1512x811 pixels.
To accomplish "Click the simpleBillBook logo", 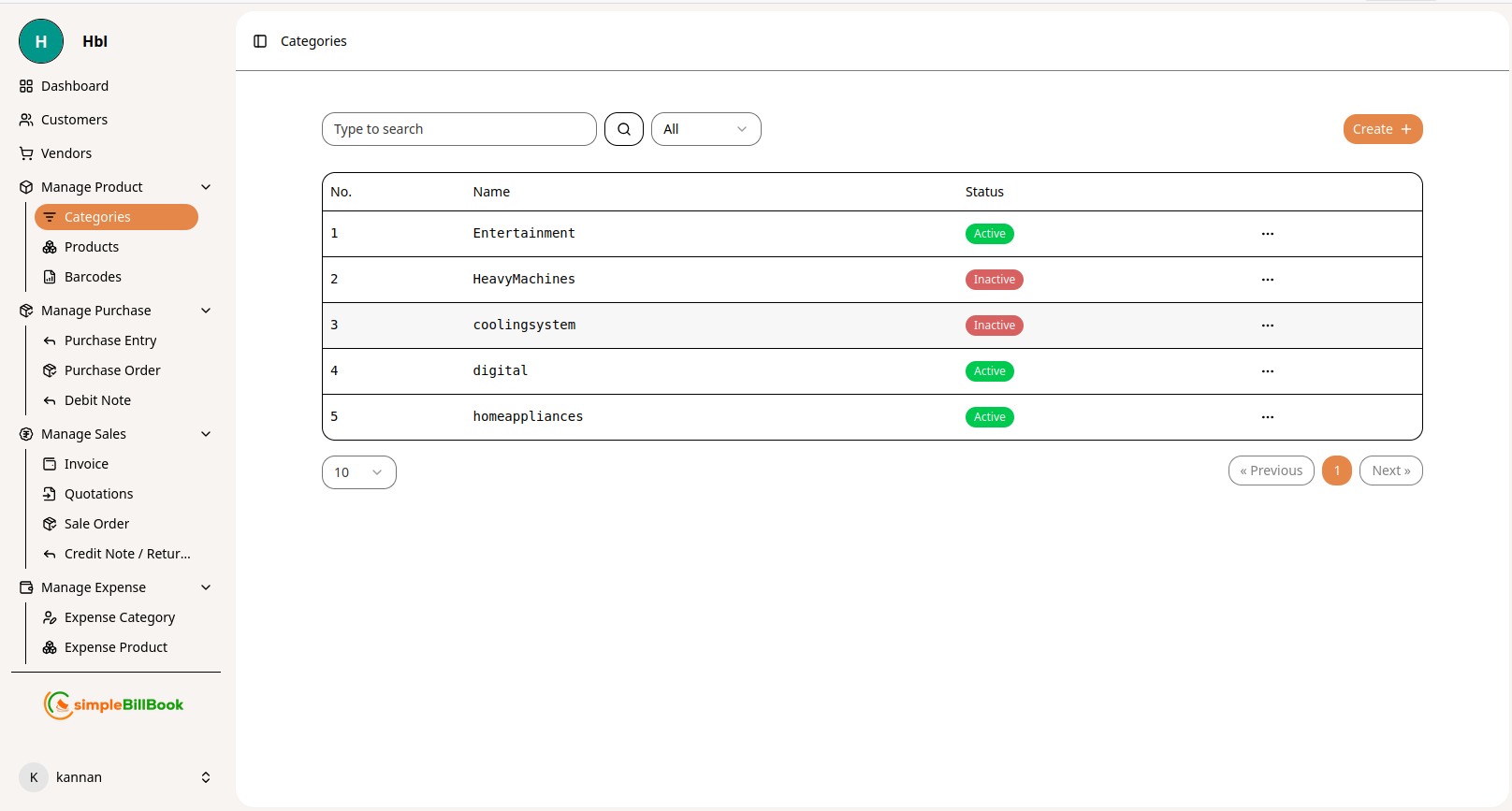I will click(114, 705).
